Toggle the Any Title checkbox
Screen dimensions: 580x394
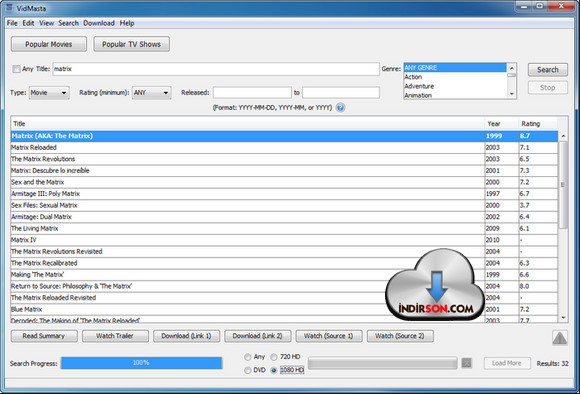(16, 69)
